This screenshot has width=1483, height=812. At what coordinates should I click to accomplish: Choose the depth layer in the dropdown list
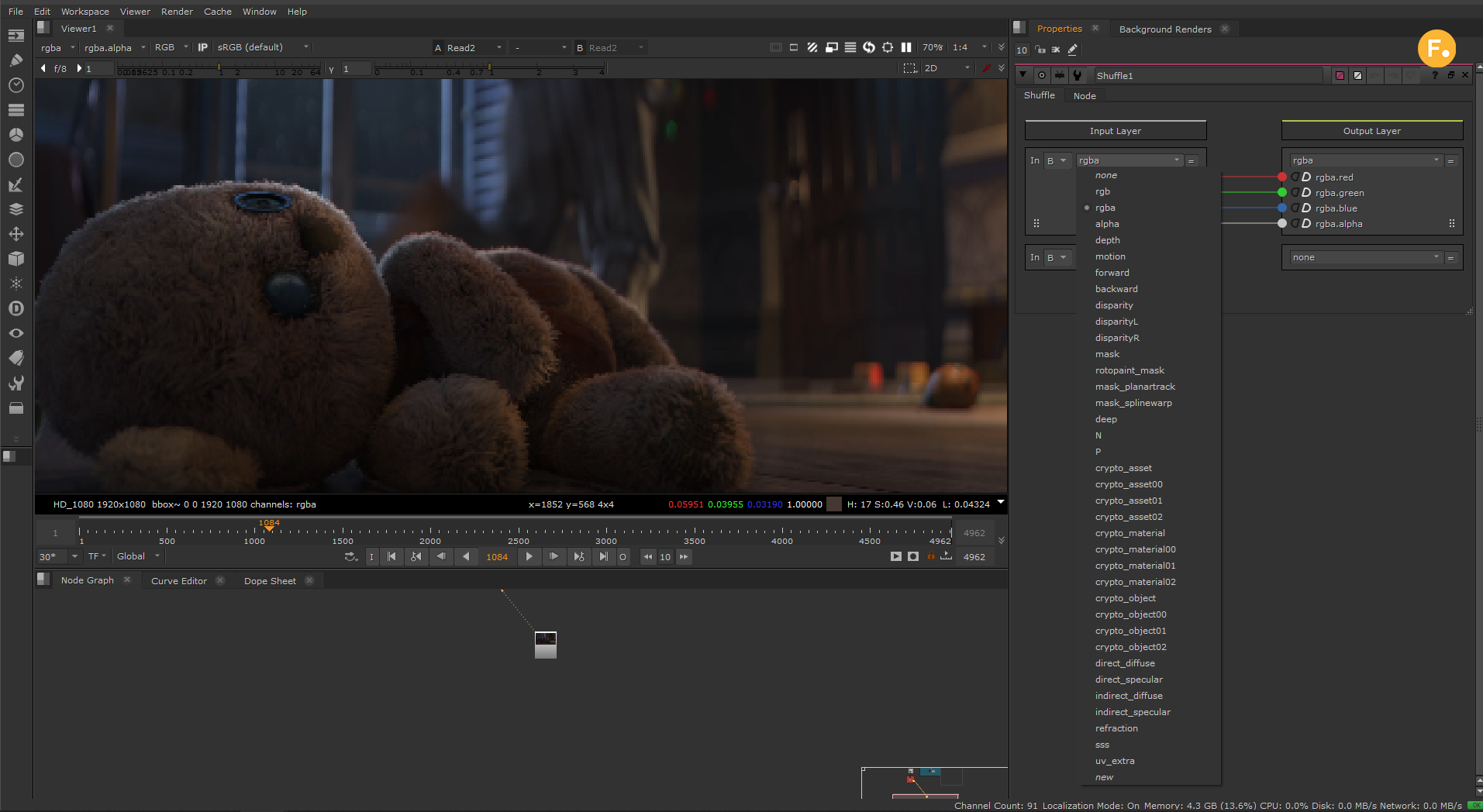click(x=1107, y=240)
